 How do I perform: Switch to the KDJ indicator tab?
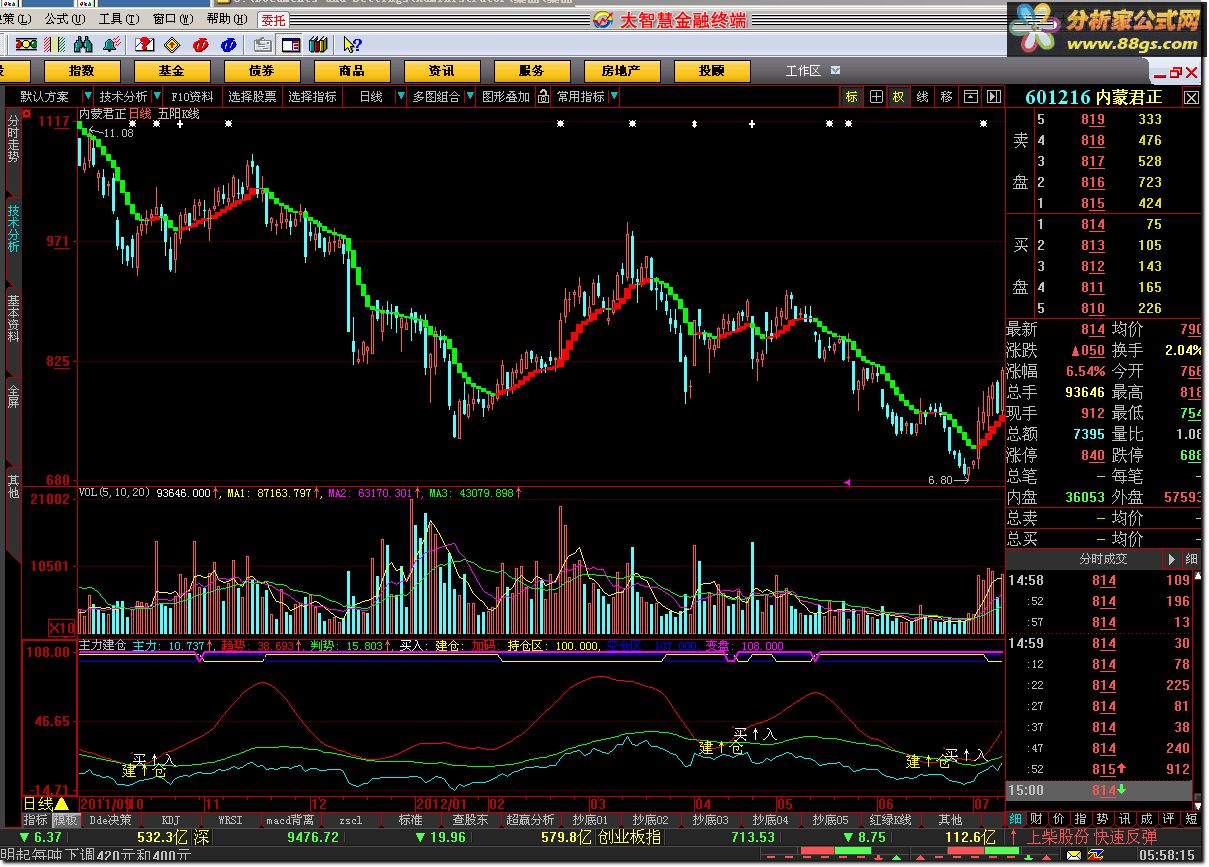(x=171, y=820)
